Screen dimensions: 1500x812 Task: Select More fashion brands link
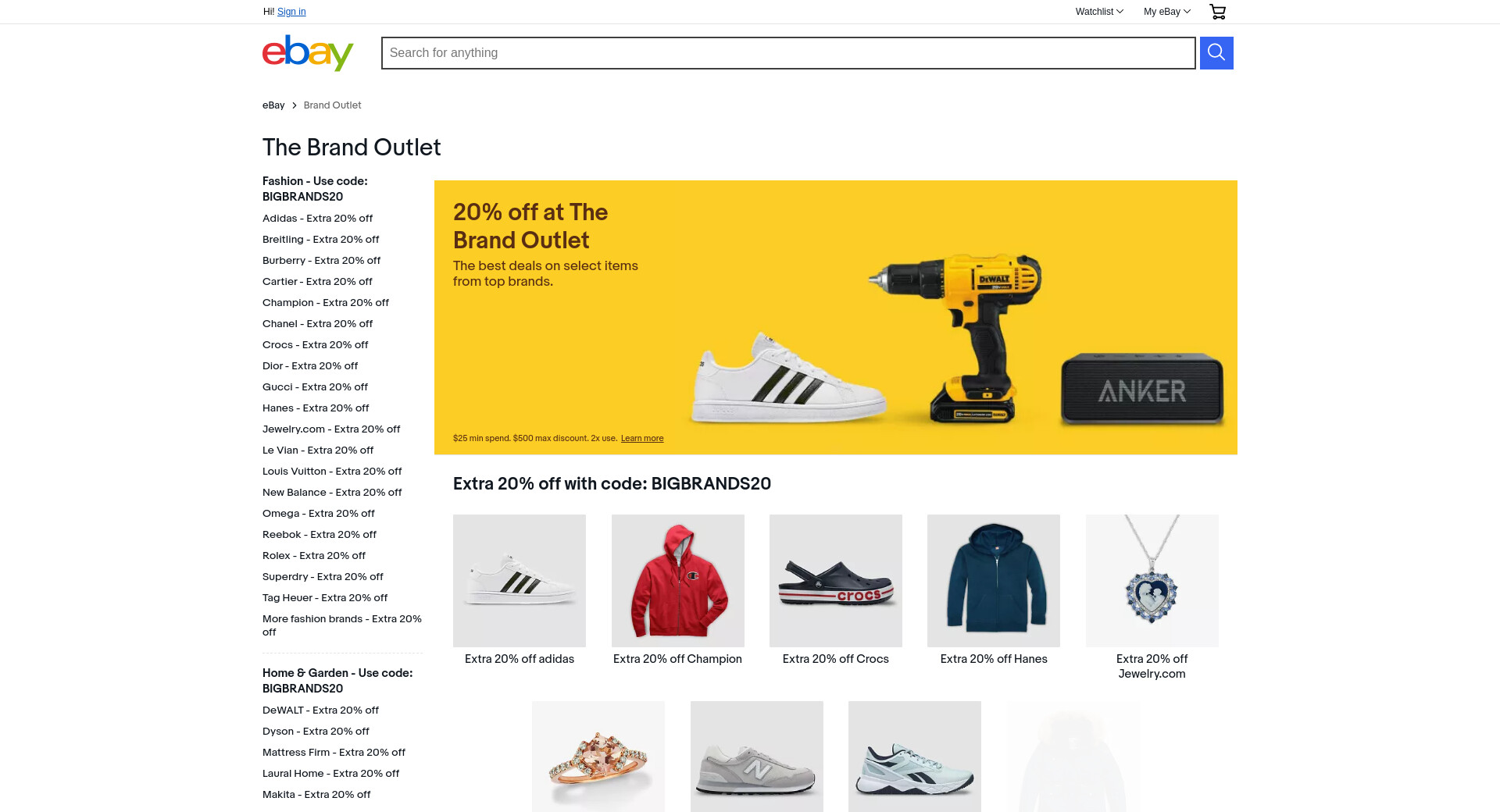(x=342, y=625)
